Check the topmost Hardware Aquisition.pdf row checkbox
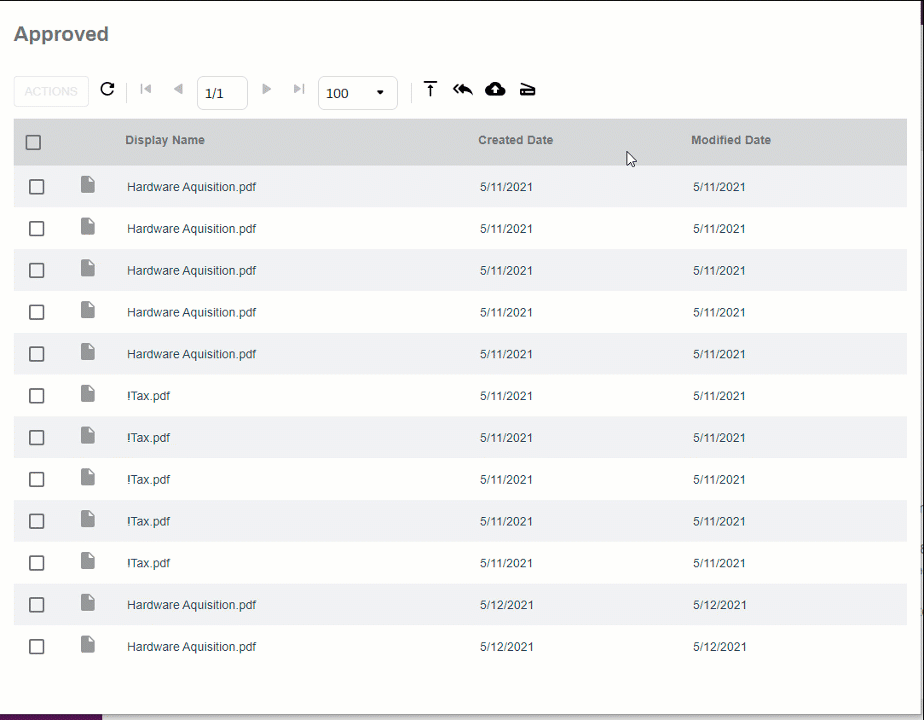Image resolution: width=924 pixels, height=720 pixels. tap(37, 187)
